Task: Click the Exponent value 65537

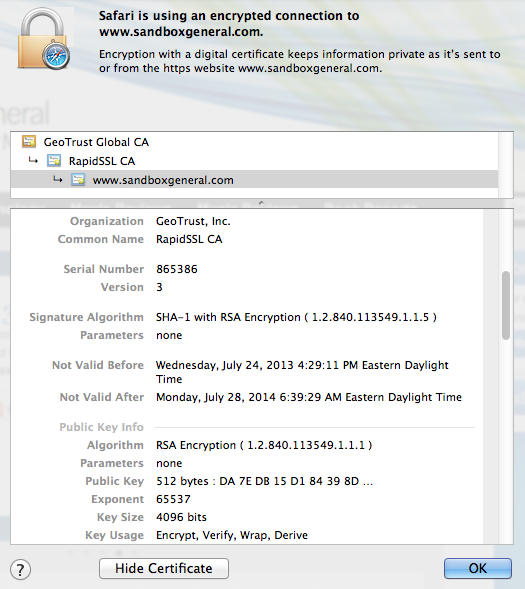Action: click(x=173, y=499)
